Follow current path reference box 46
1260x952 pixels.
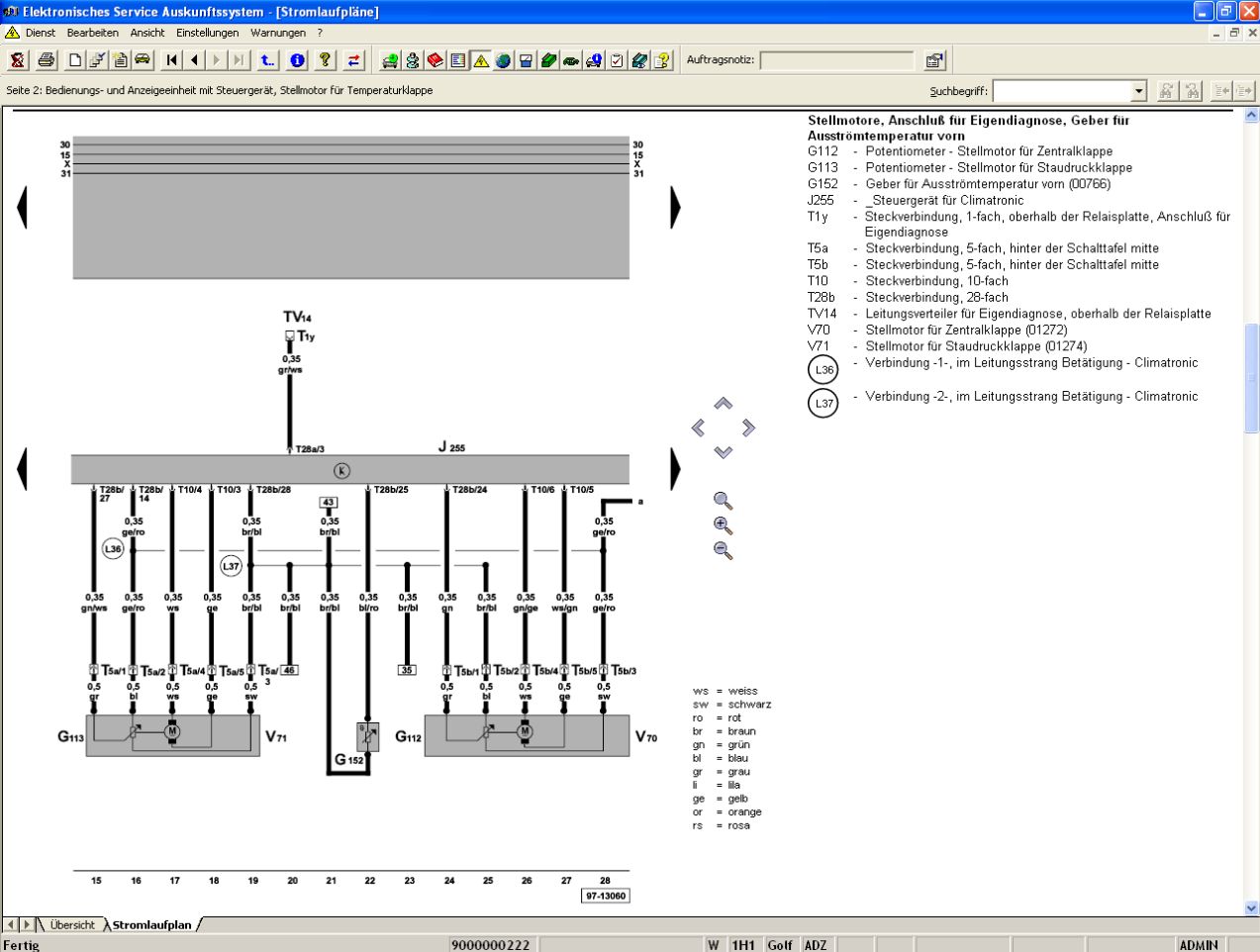point(289,670)
